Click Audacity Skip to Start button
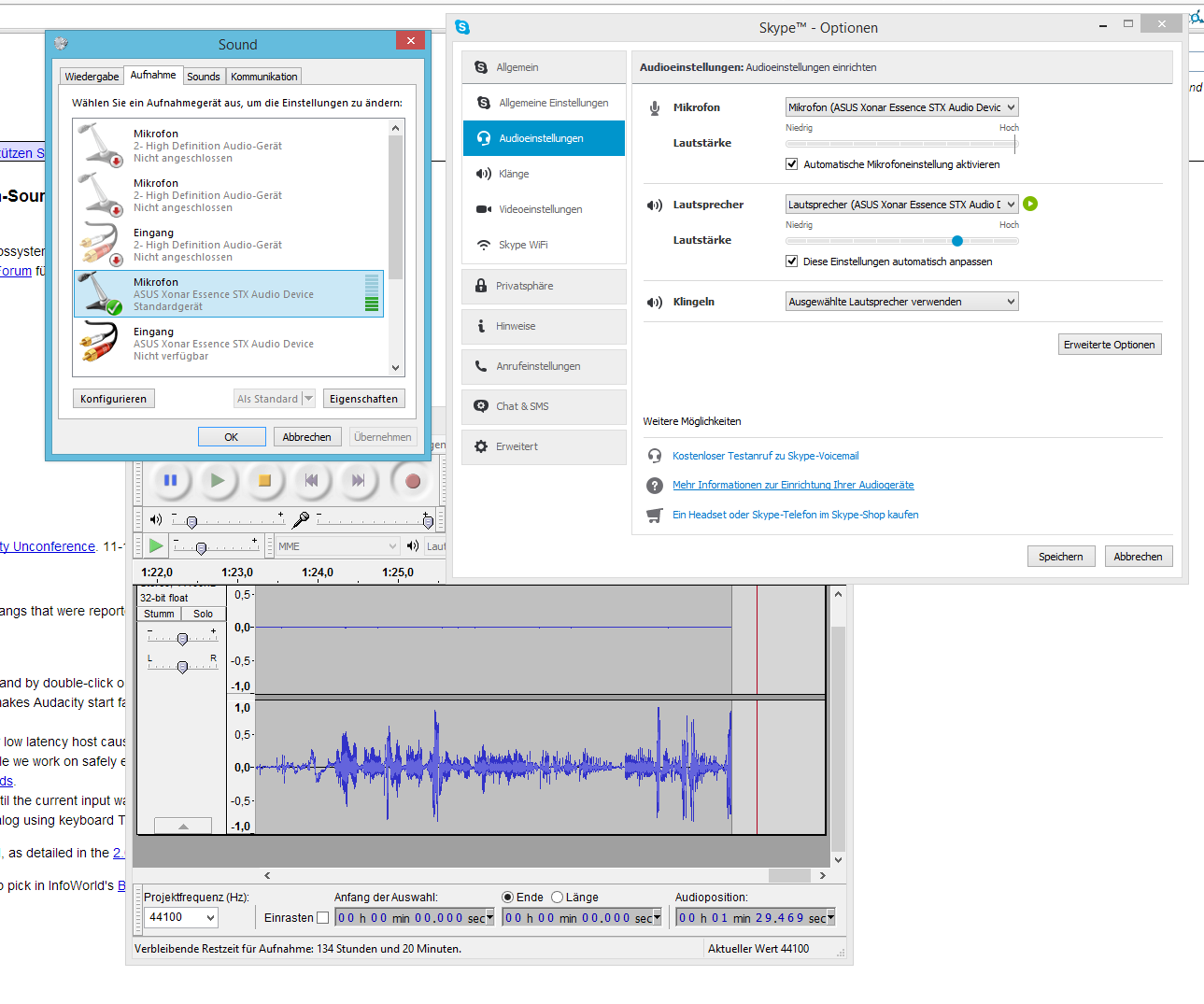The image size is (1204, 1004). click(x=311, y=480)
